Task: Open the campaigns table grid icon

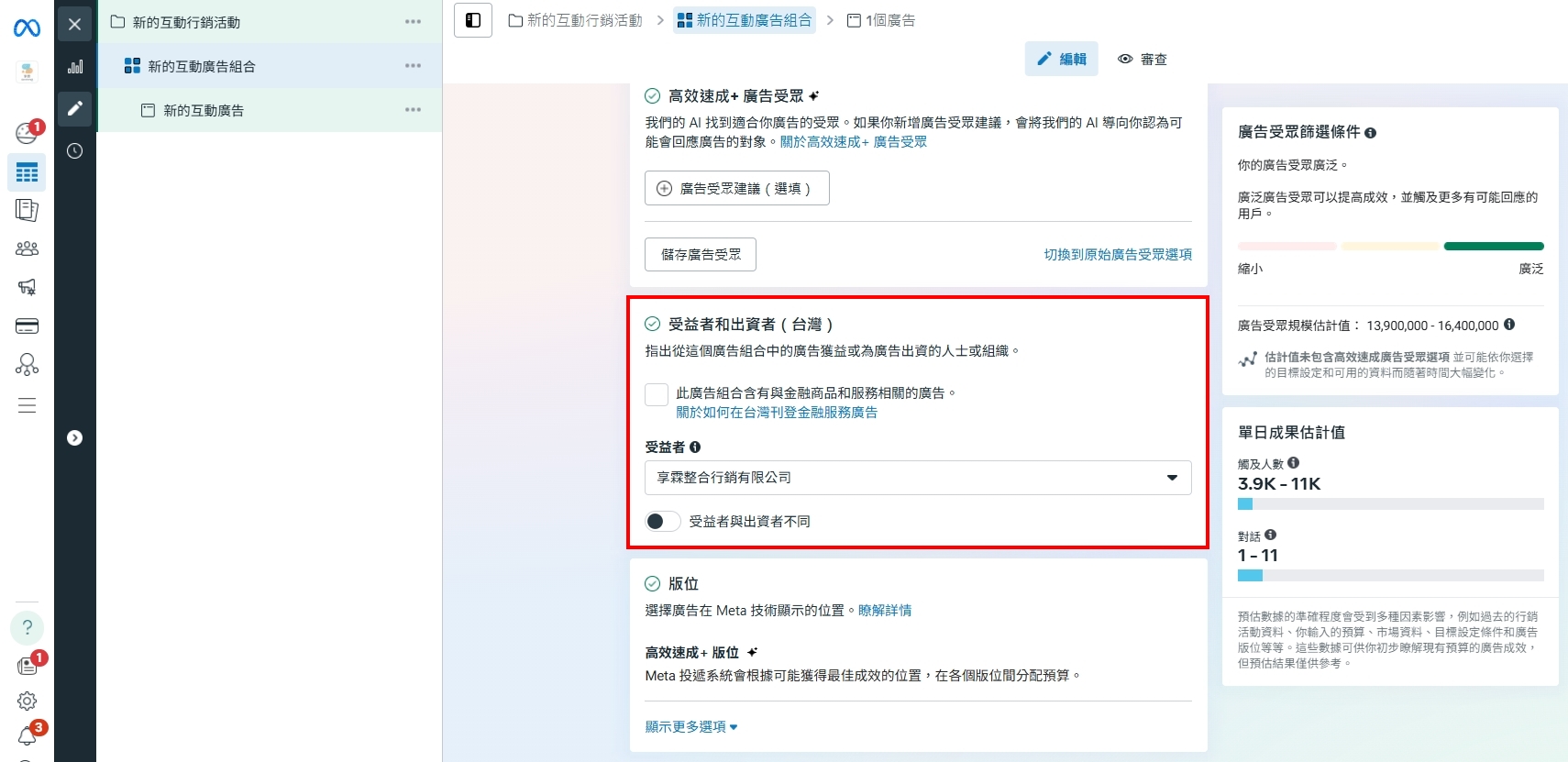Action: pos(27,172)
